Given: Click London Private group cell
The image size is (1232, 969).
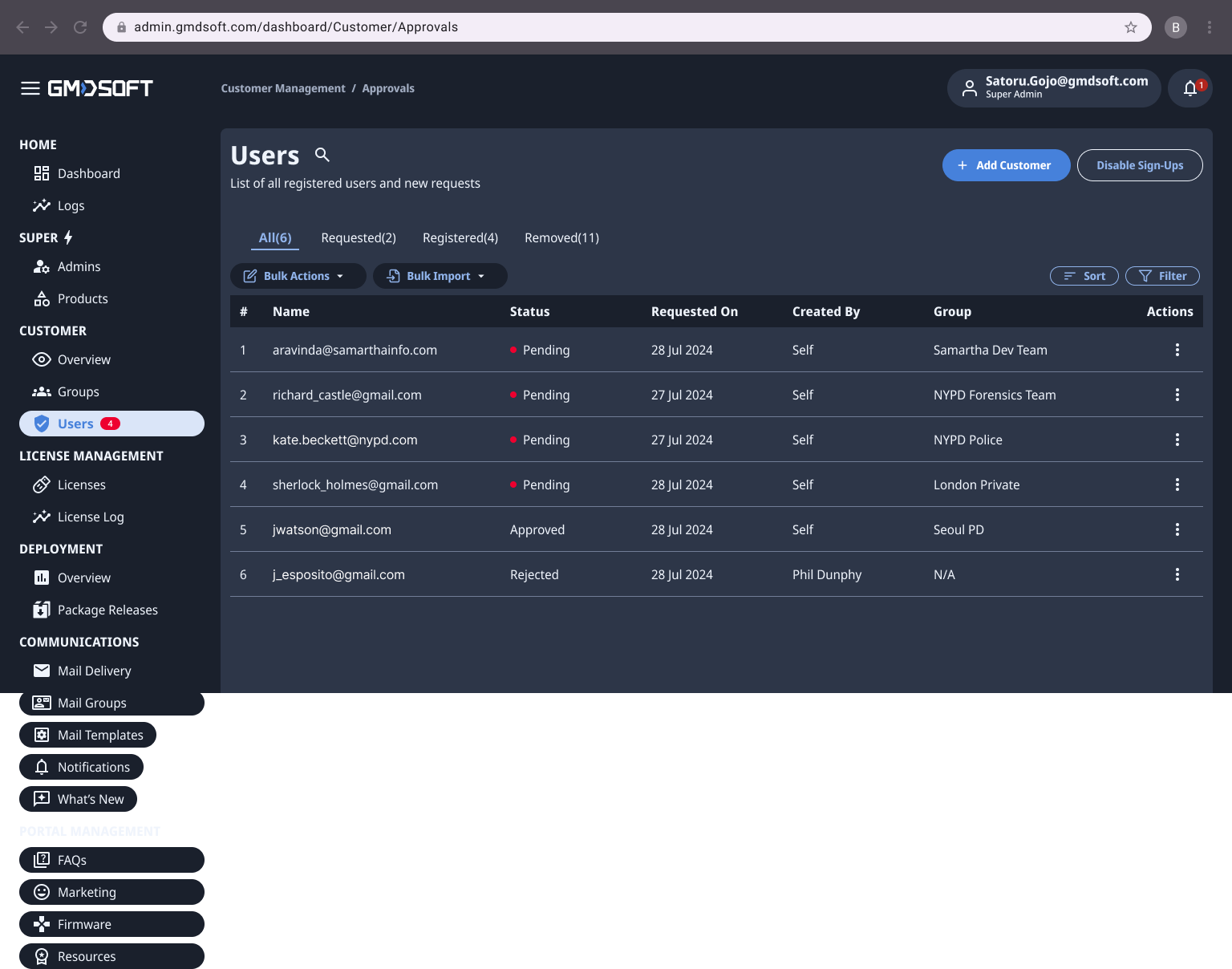Looking at the screenshot, I should [x=977, y=484].
